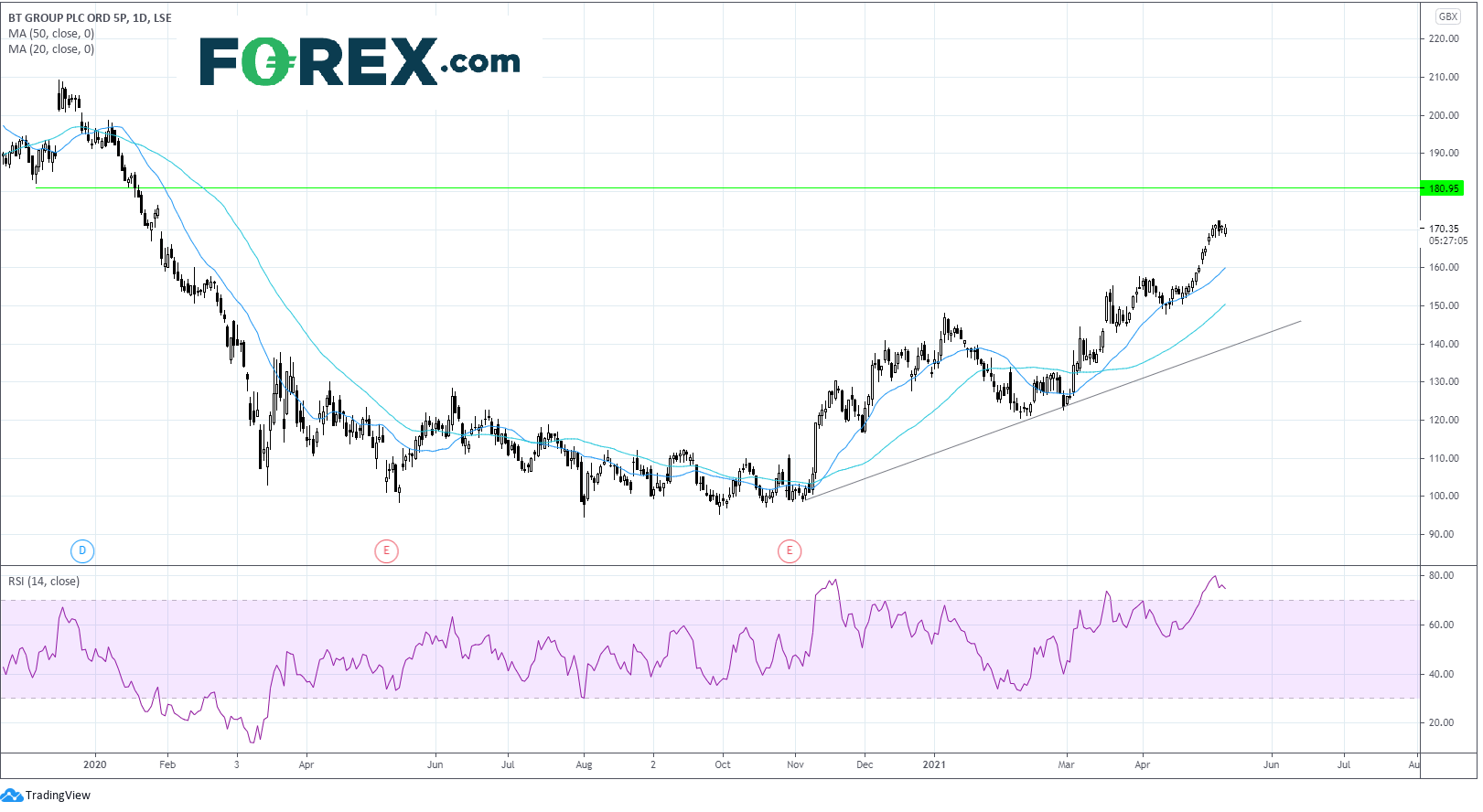
Task: Click the 220.00 price axis label
Action: pyautogui.click(x=1444, y=38)
